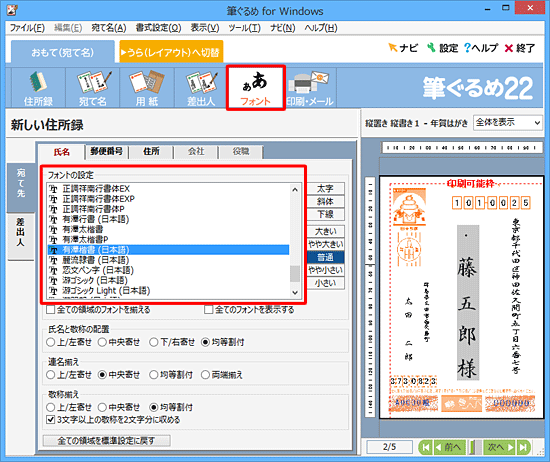Go to next record with 次へ
The width and height of the screenshot is (550, 462).
(x=500, y=447)
